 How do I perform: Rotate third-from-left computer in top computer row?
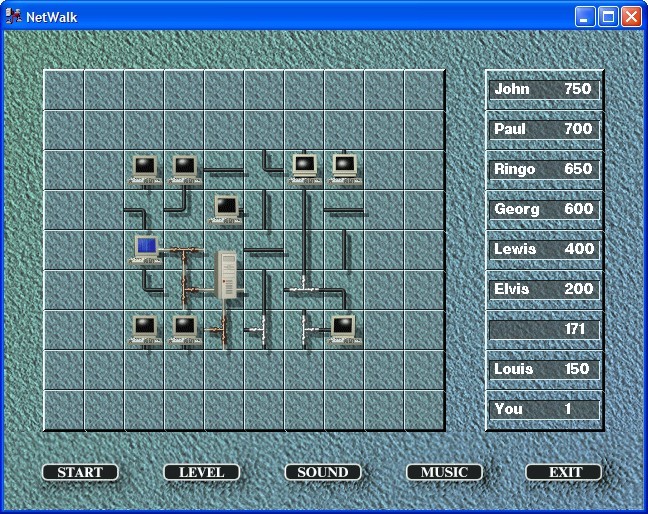305,170
